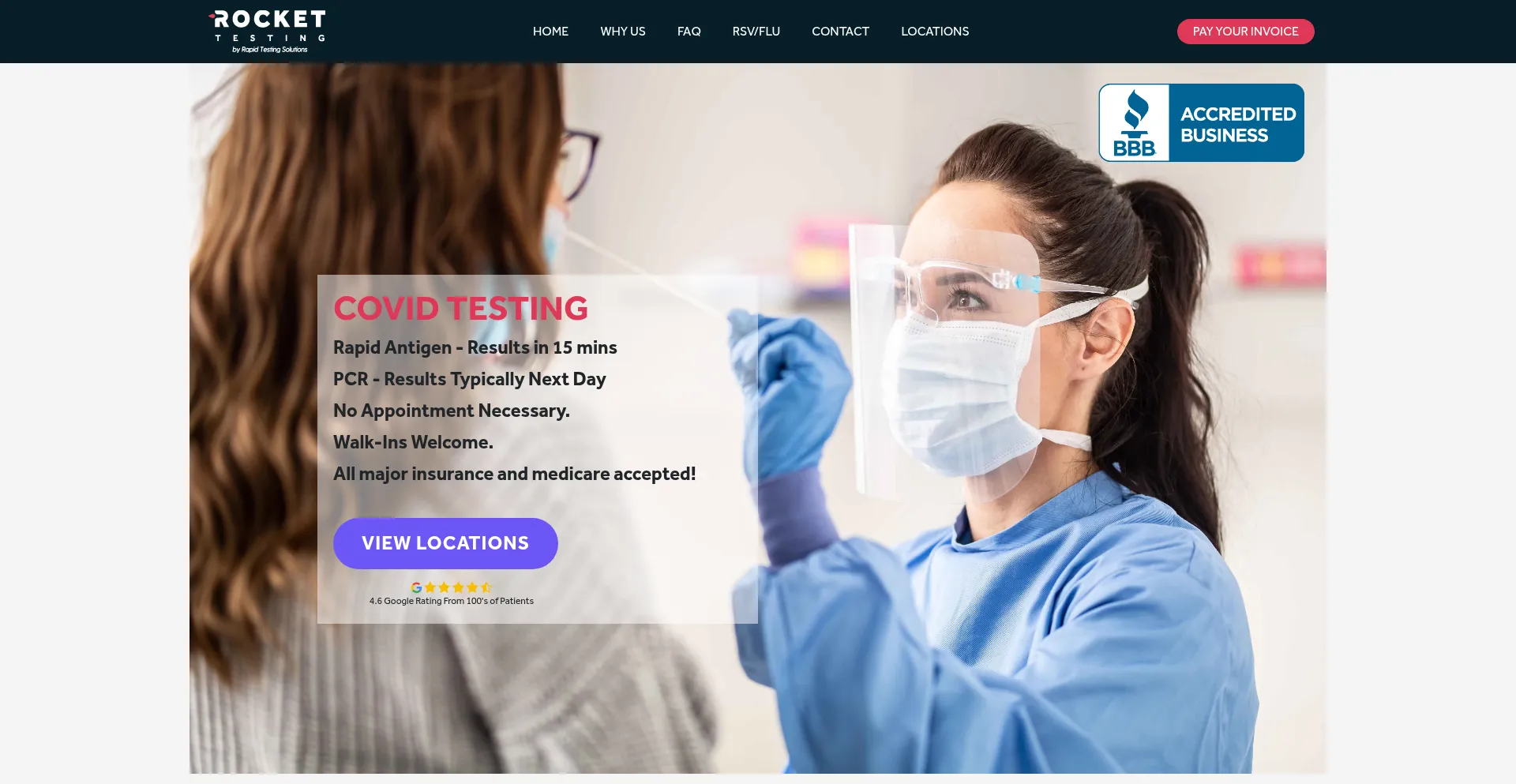This screenshot has height=784, width=1516.
Task: Go to the WHY US page
Action: [x=623, y=32]
